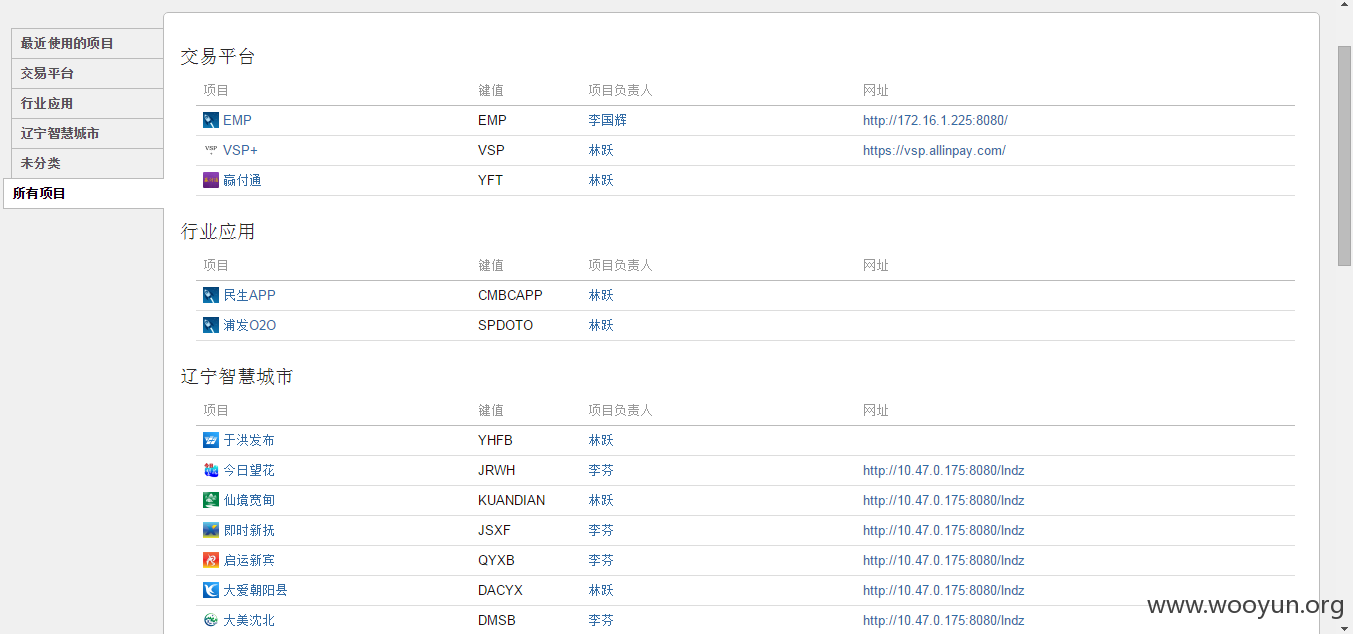Open the 仙境宽甸 row URL
Image resolution: width=1353 pixels, height=634 pixels.
pyautogui.click(x=944, y=500)
